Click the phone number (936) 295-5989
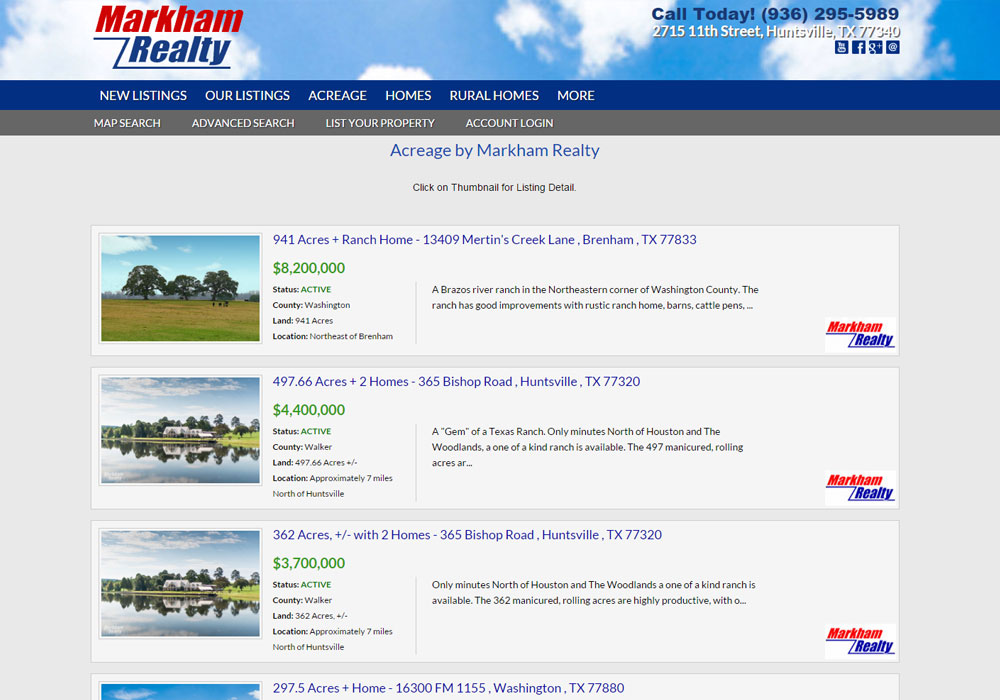The height and width of the screenshot is (700, 1000). (x=830, y=14)
